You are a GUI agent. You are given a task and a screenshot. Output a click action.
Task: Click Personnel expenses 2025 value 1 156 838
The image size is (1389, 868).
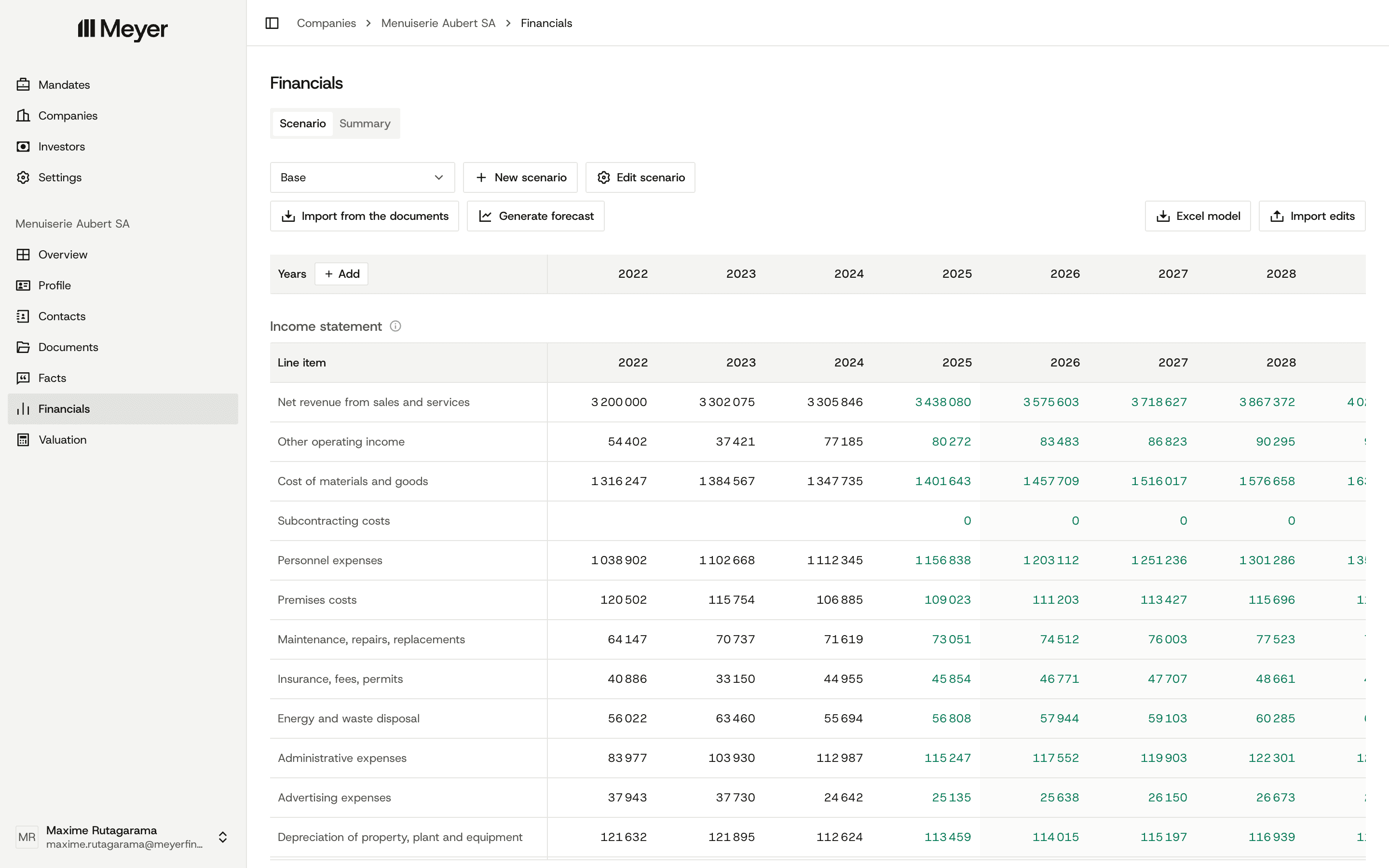tap(943, 560)
